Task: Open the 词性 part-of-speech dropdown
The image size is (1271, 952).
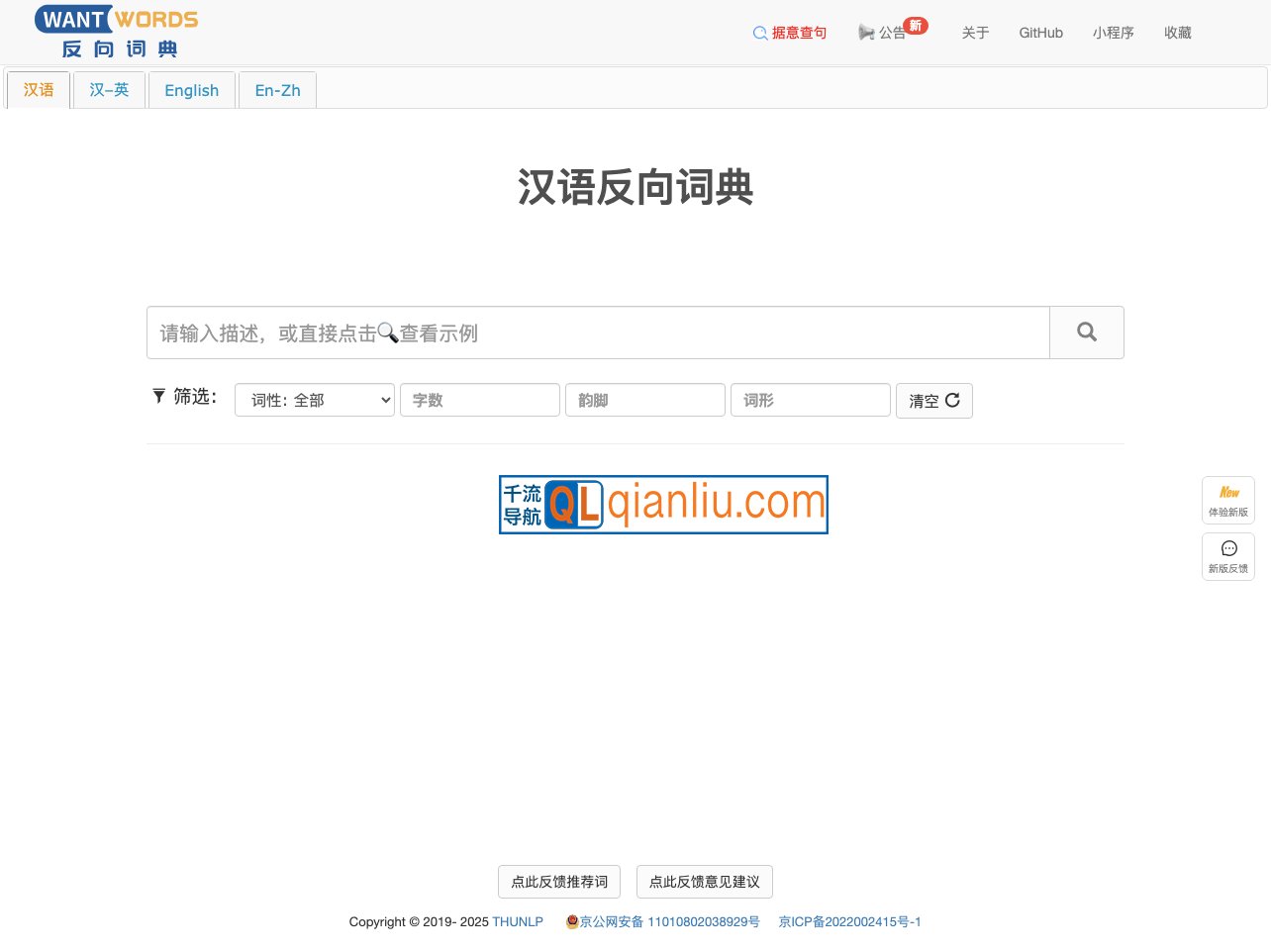Action: 314,400
